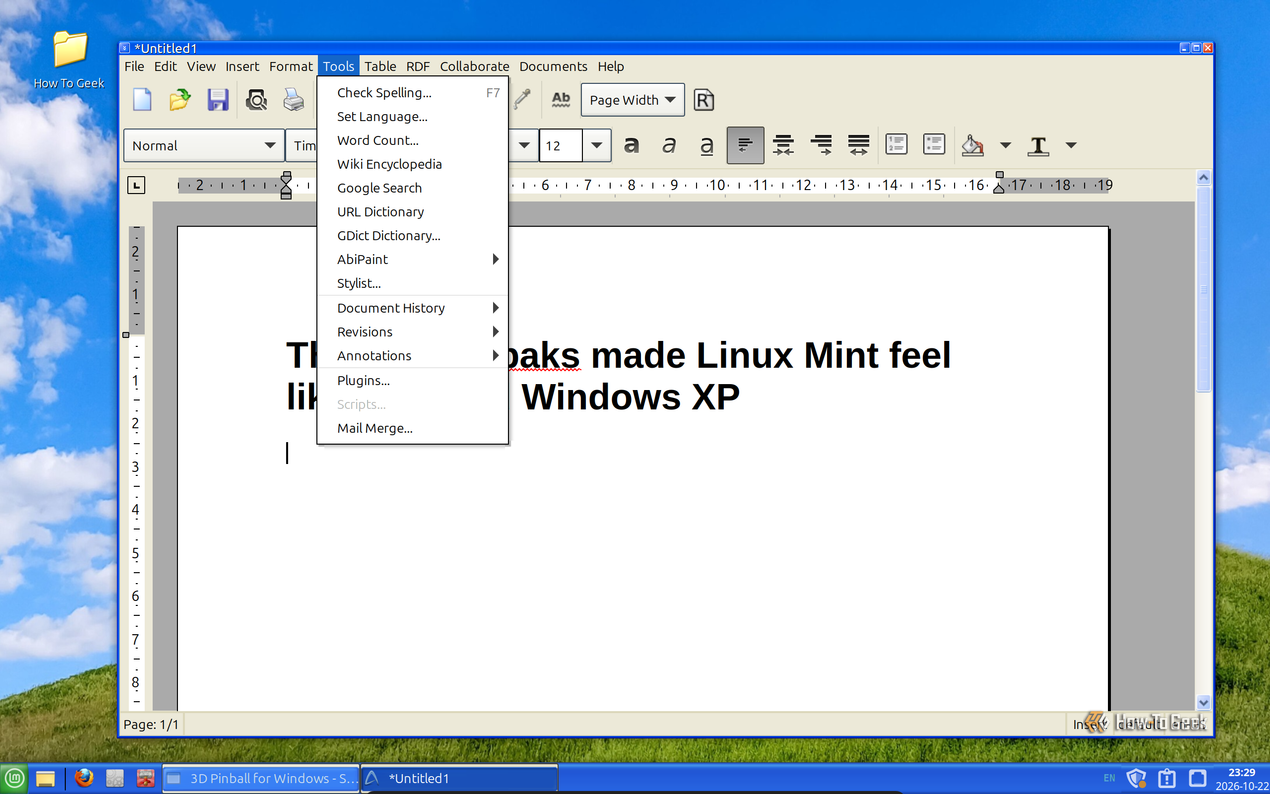
Task: Click the vertical scrollbar down arrow
Action: click(1204, 703)
